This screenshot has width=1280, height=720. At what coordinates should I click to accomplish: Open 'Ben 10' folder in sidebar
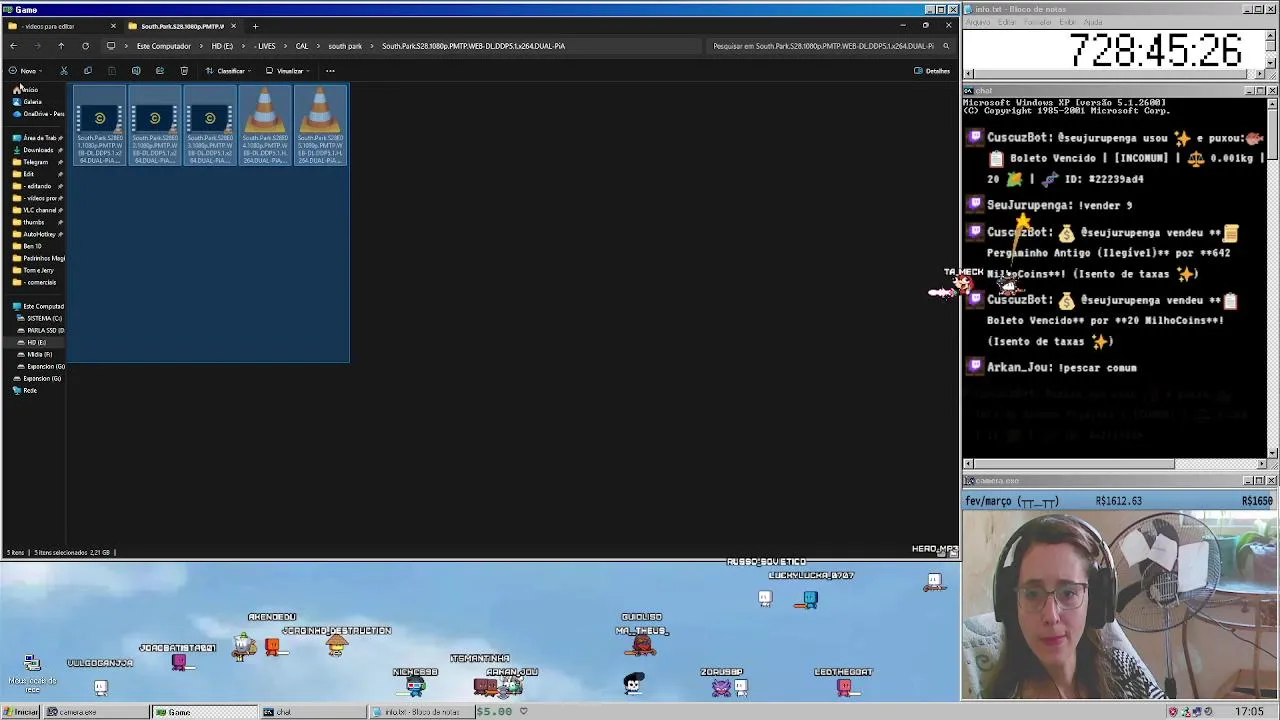coord(29,246)
